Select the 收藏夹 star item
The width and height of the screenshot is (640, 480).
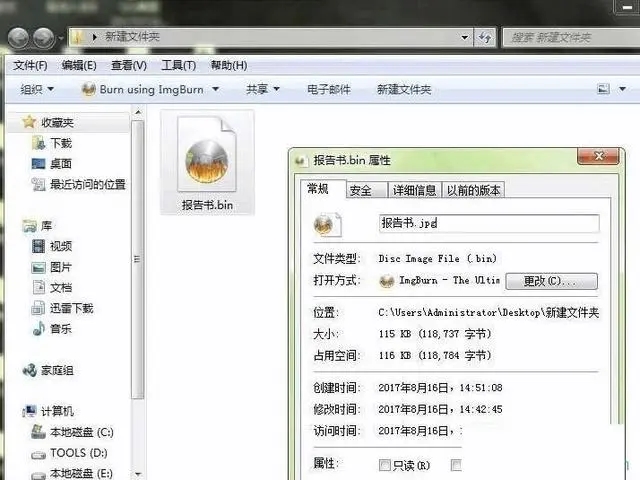tap(48, 122)
